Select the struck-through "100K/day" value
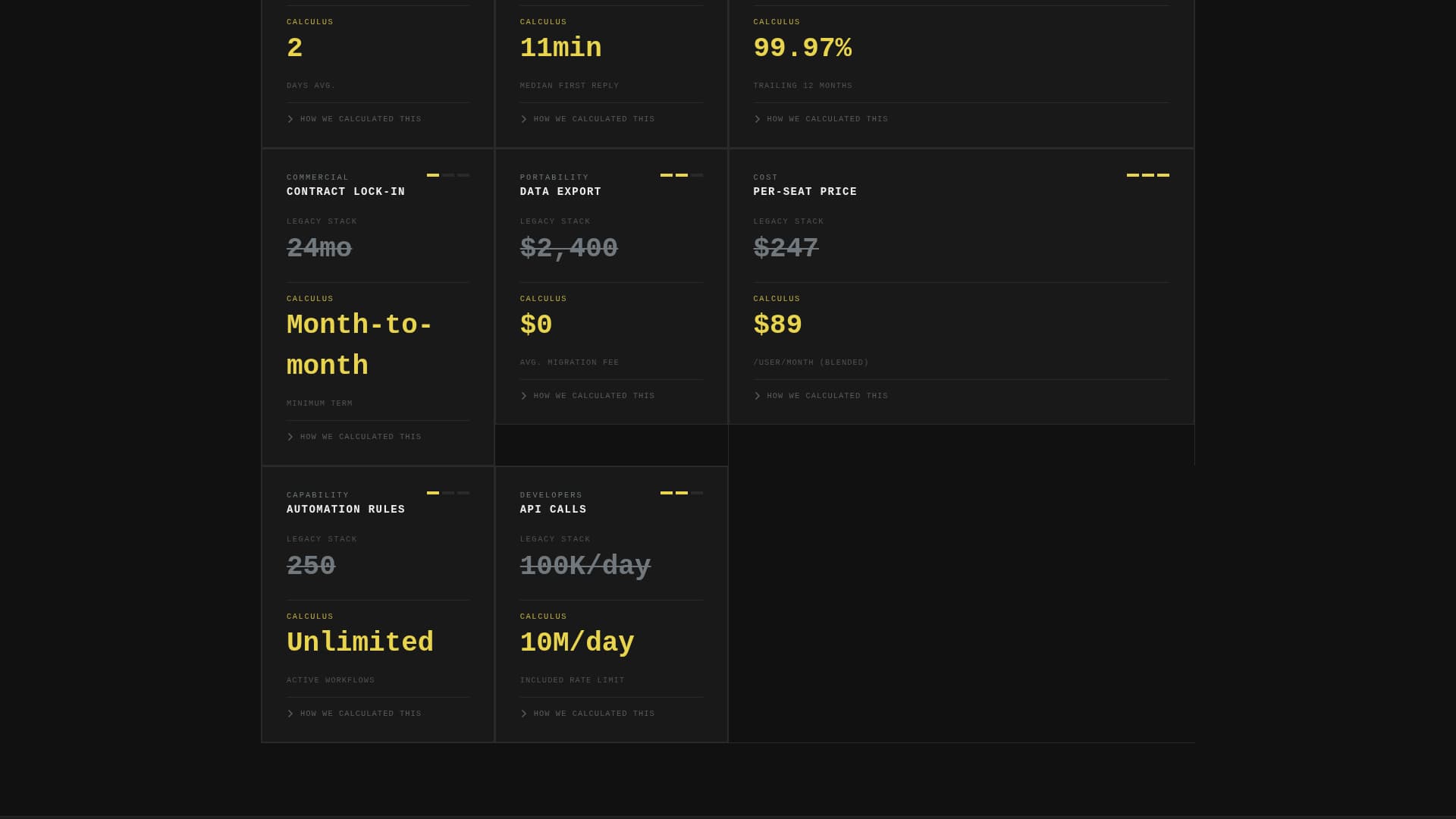 pos(585,566)
